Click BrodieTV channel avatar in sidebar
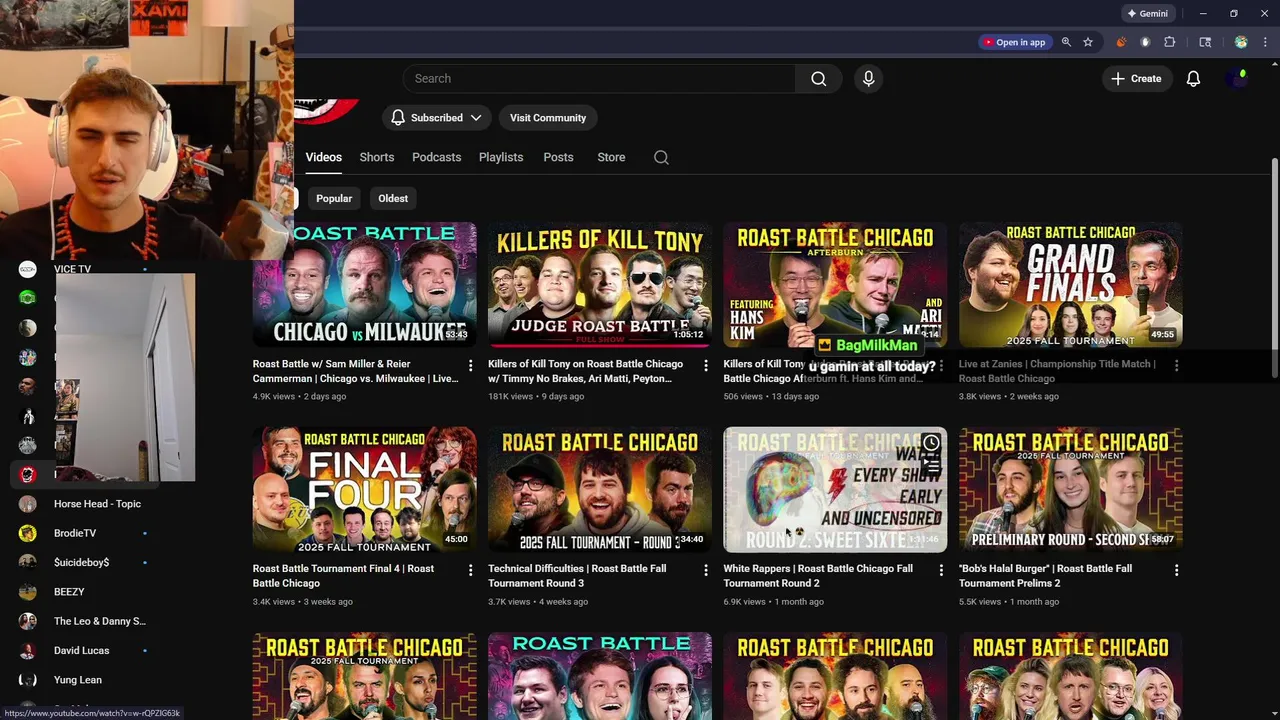This screenshot has width=1280, height=720. [28, 533]
